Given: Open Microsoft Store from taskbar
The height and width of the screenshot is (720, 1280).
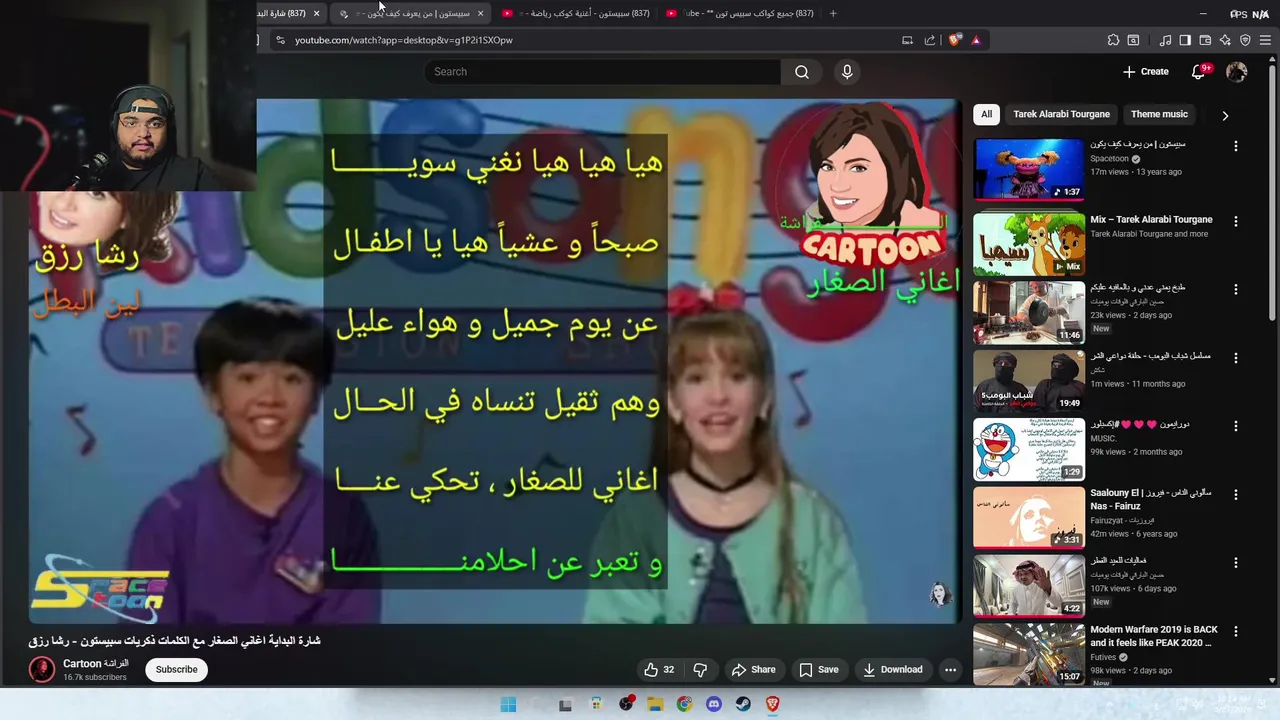Looking at the screenshot, I should 596,704.
